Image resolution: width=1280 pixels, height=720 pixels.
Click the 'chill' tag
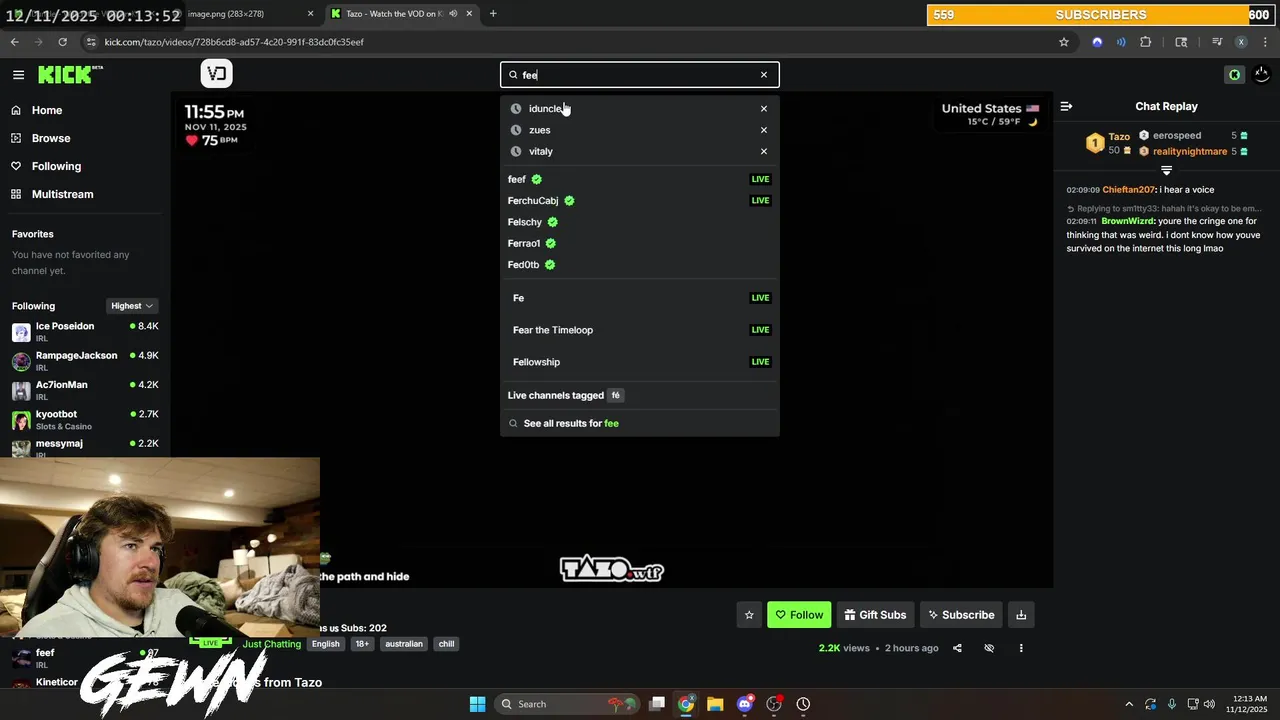click(446, 644)
